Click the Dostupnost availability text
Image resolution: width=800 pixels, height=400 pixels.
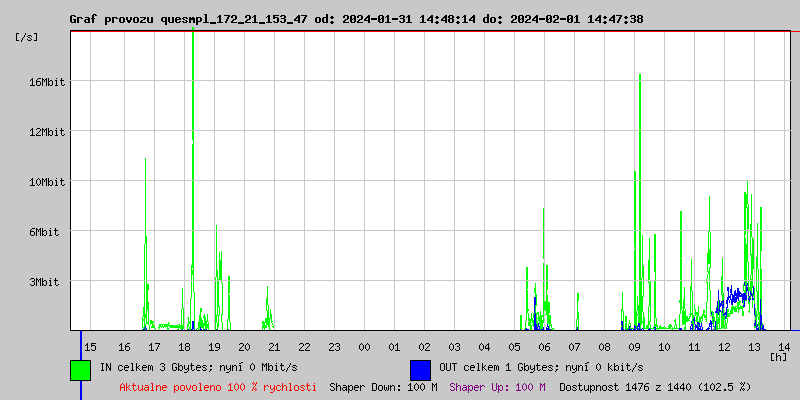(654, 386)
